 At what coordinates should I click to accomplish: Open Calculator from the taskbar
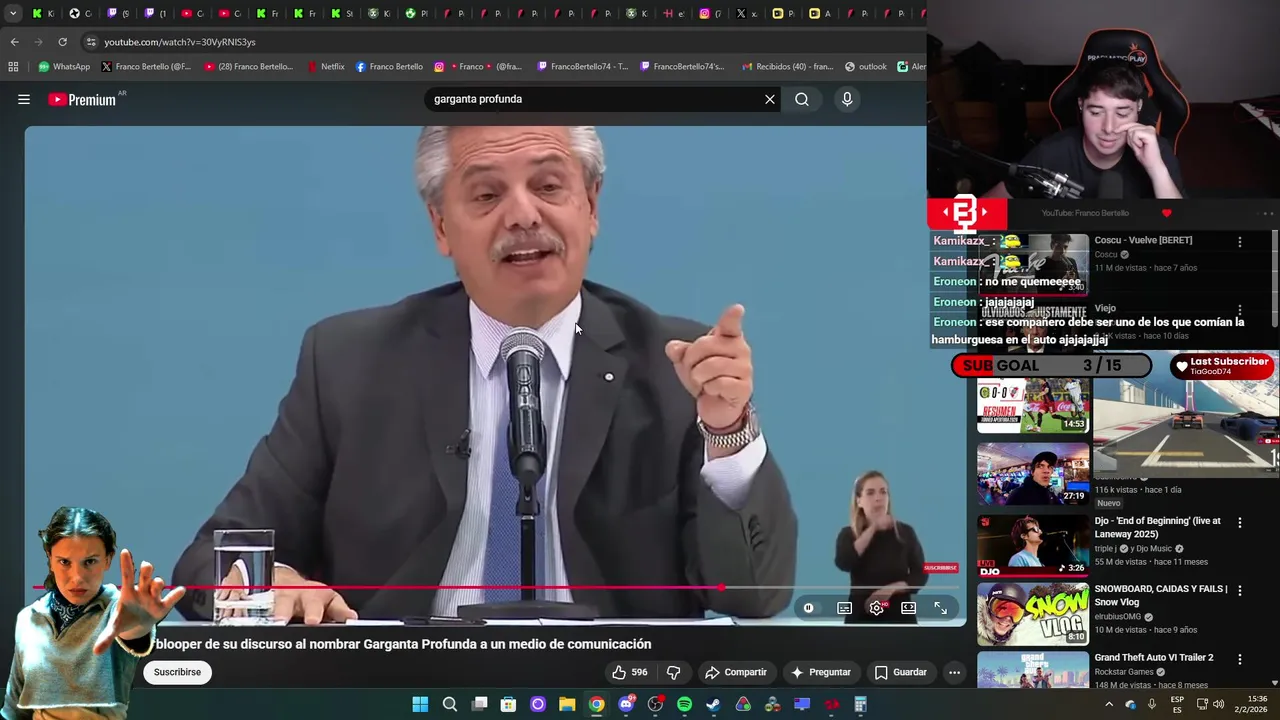860,705
